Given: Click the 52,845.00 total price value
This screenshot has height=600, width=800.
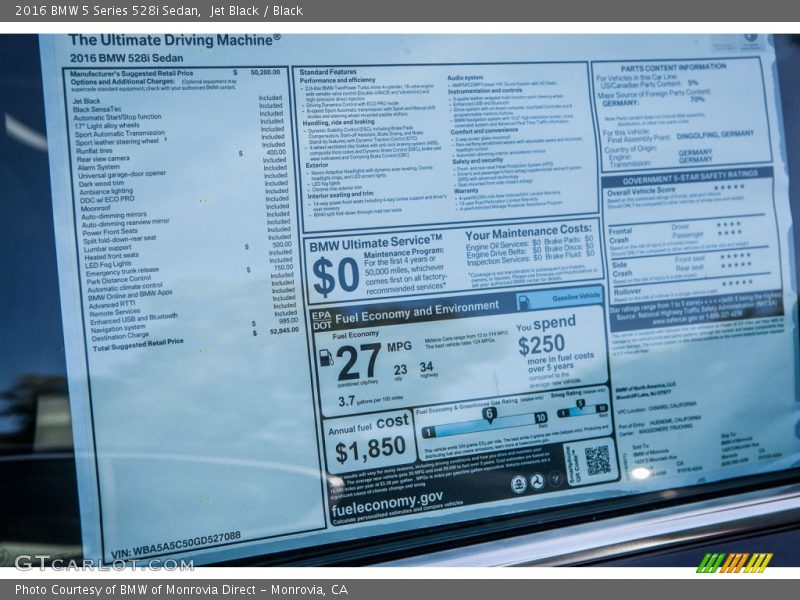Looking at the screenshot, I should click(x=285, y=331).
